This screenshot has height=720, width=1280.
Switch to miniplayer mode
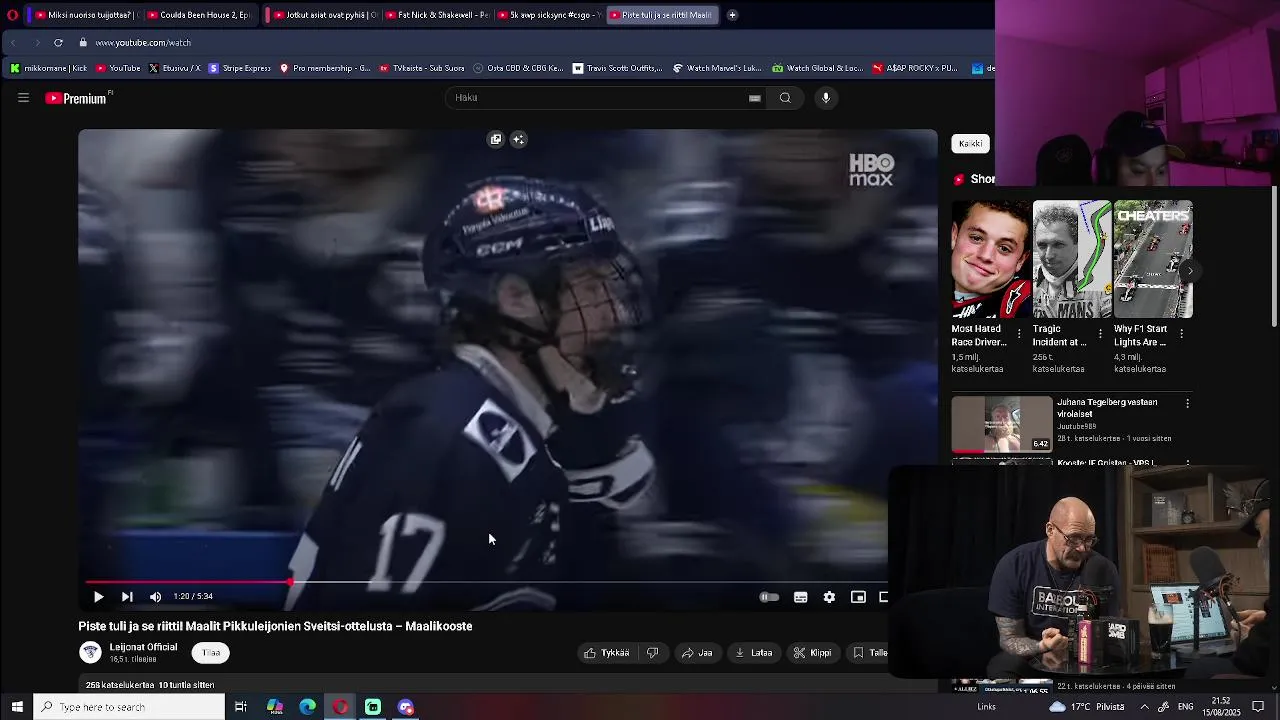click(x=858, y=597)
